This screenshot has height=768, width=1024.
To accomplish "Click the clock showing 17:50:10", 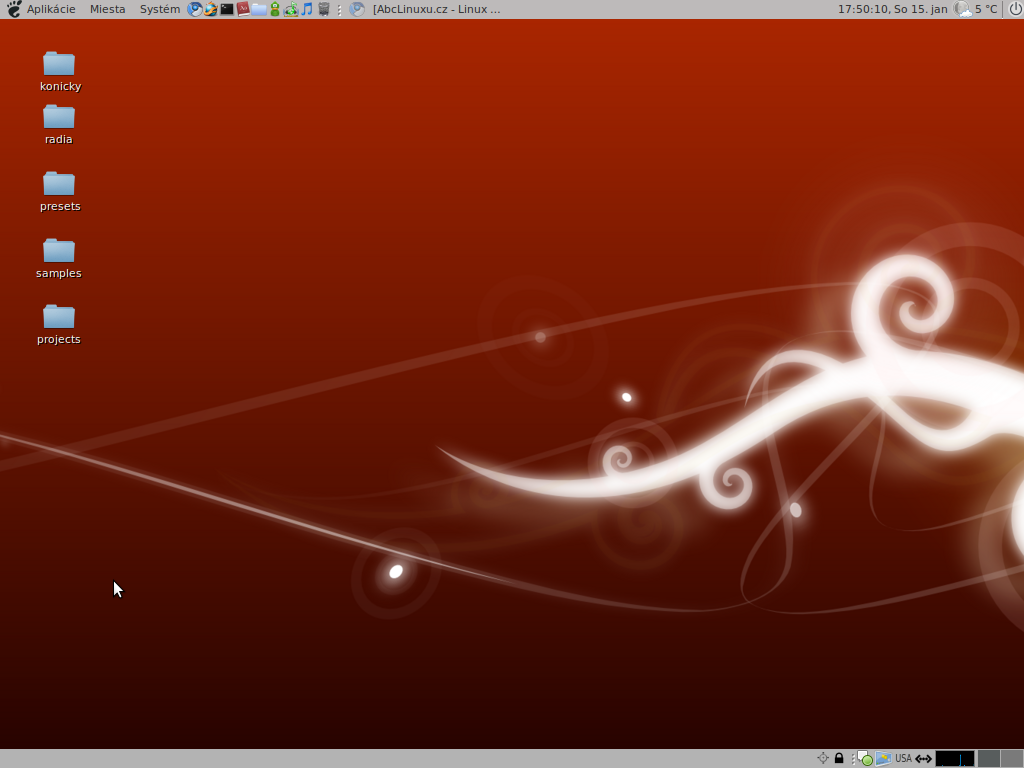I will tap(892, 9).
